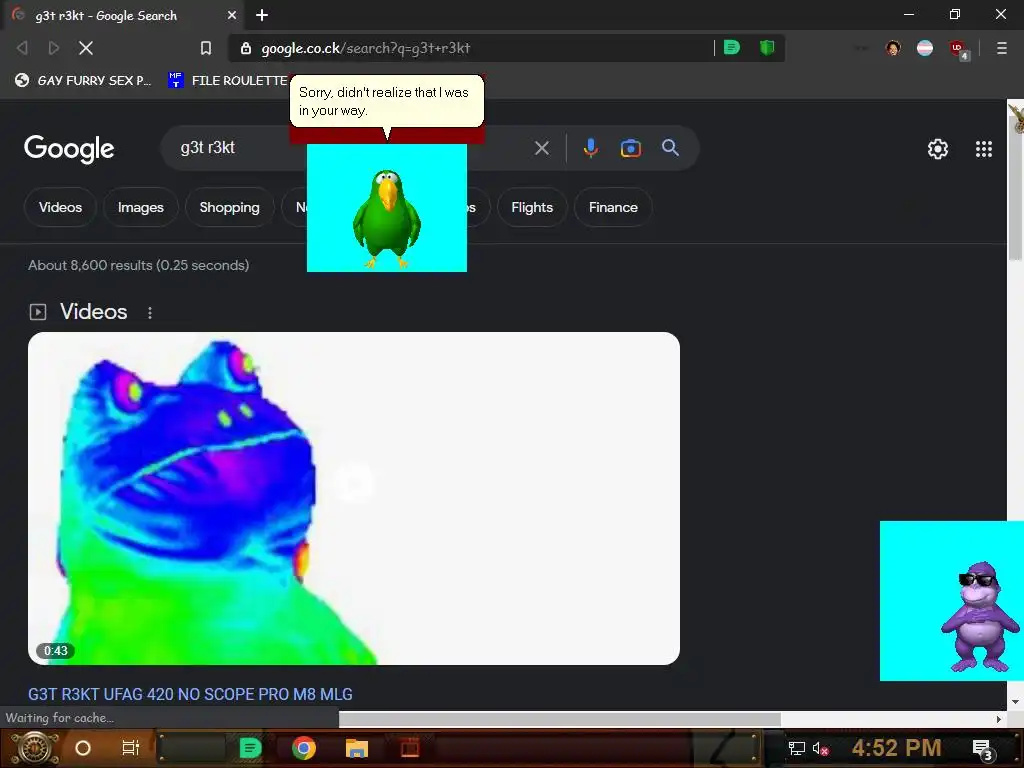1024x768 pixels.
Task: Open the green chat app on the taskbar
Action: [250, 748]
